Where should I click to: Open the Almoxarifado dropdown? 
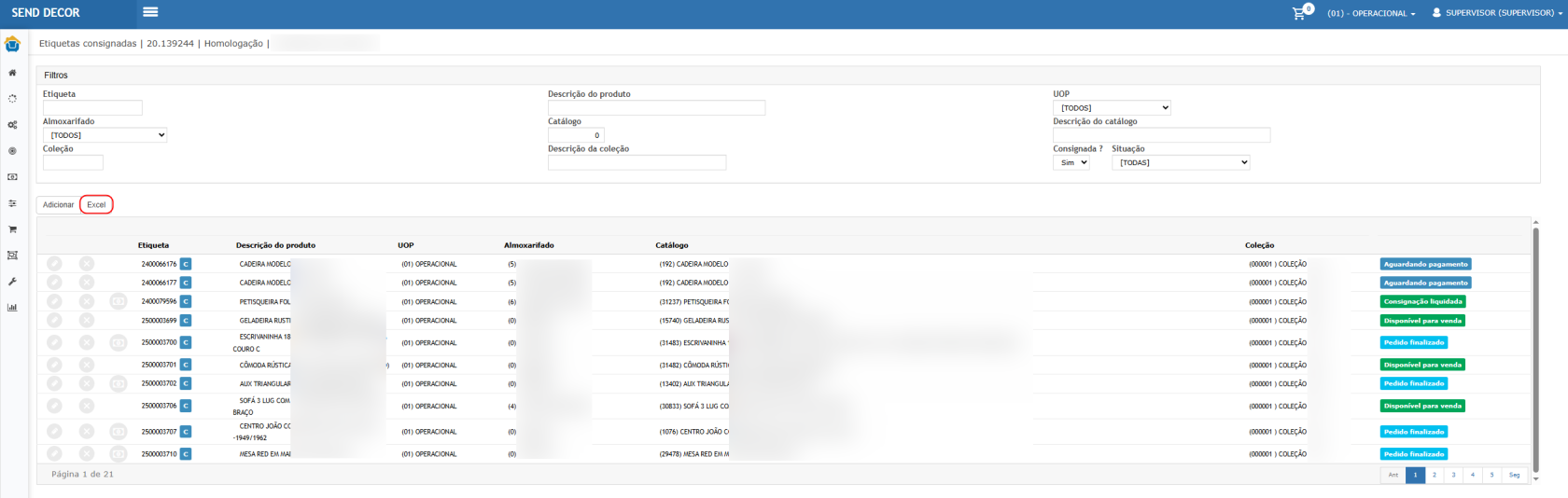[x=105, y=135]
